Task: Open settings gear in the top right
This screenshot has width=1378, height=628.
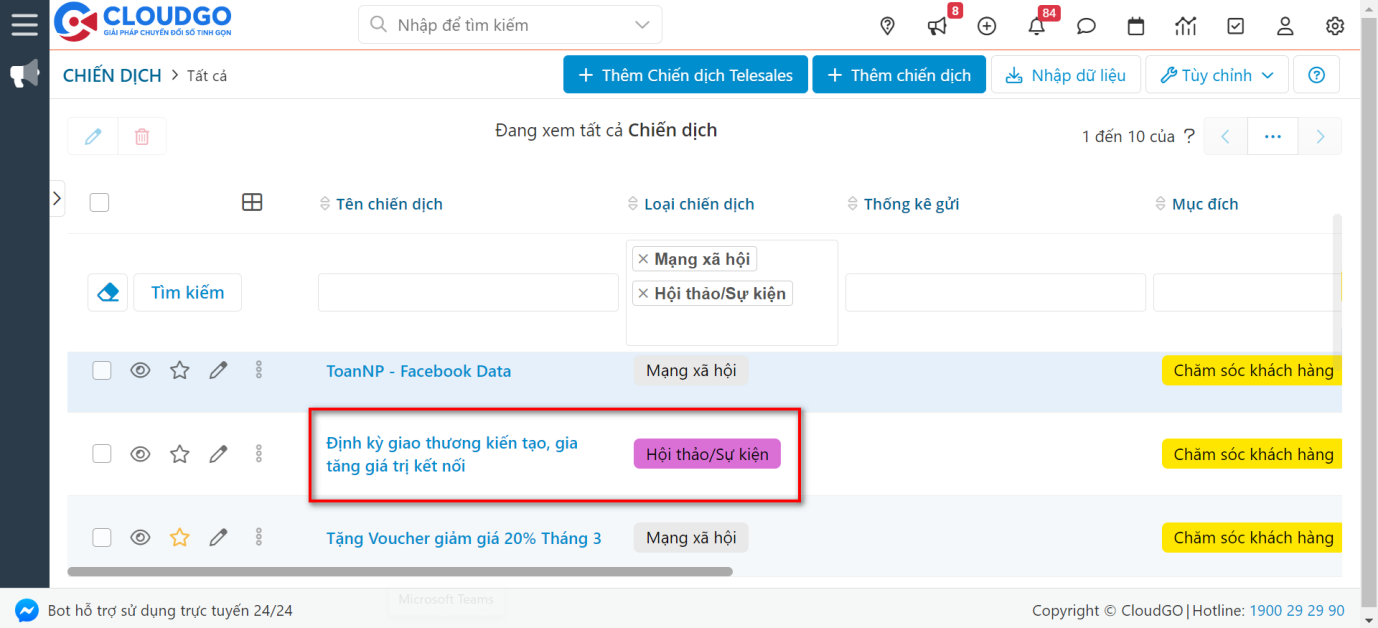Action: click(1335, 26)
